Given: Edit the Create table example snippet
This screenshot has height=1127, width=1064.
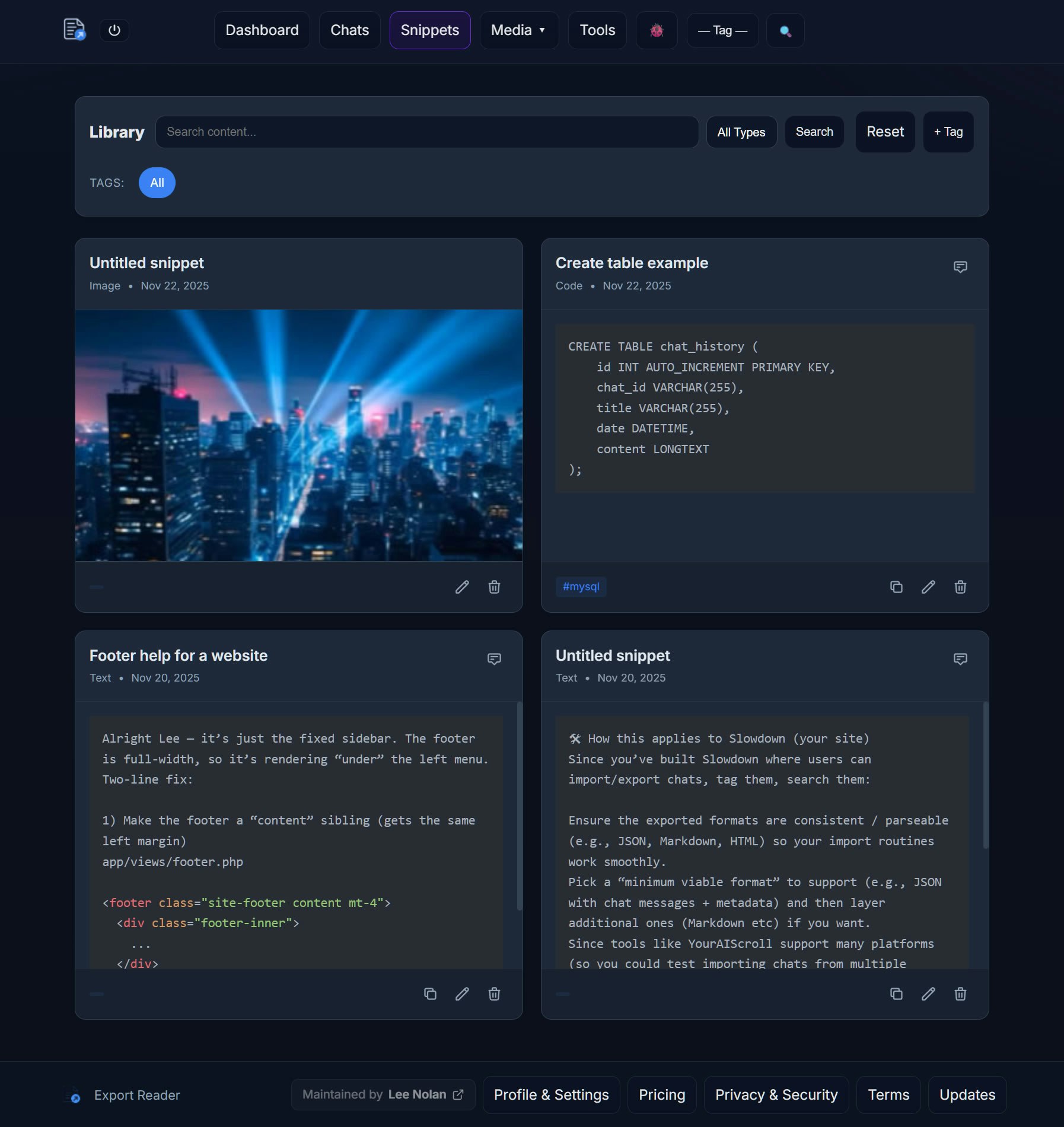Looking at the screenshot, I should point(928,587).
